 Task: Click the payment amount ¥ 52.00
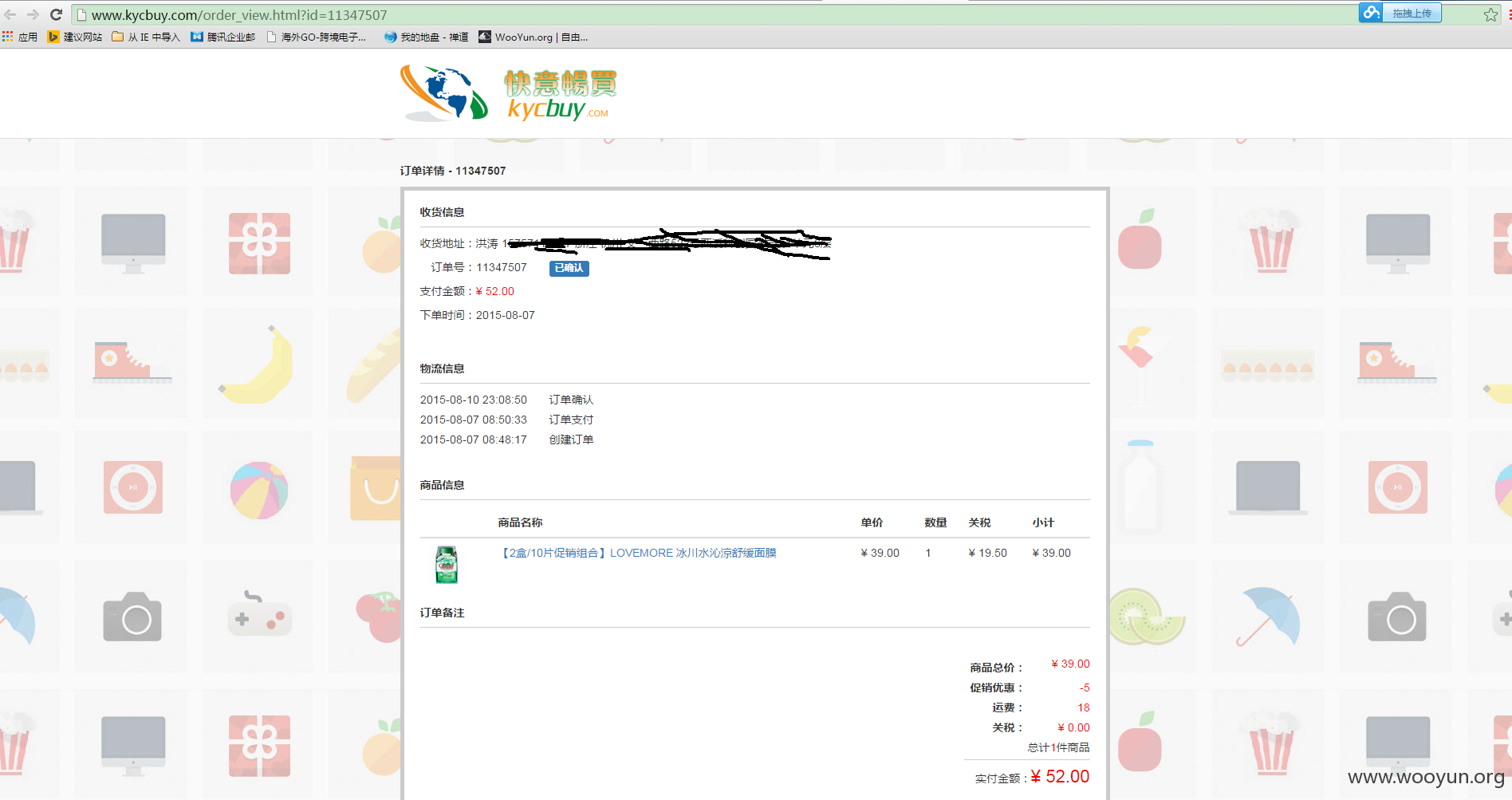click(495, 291)
